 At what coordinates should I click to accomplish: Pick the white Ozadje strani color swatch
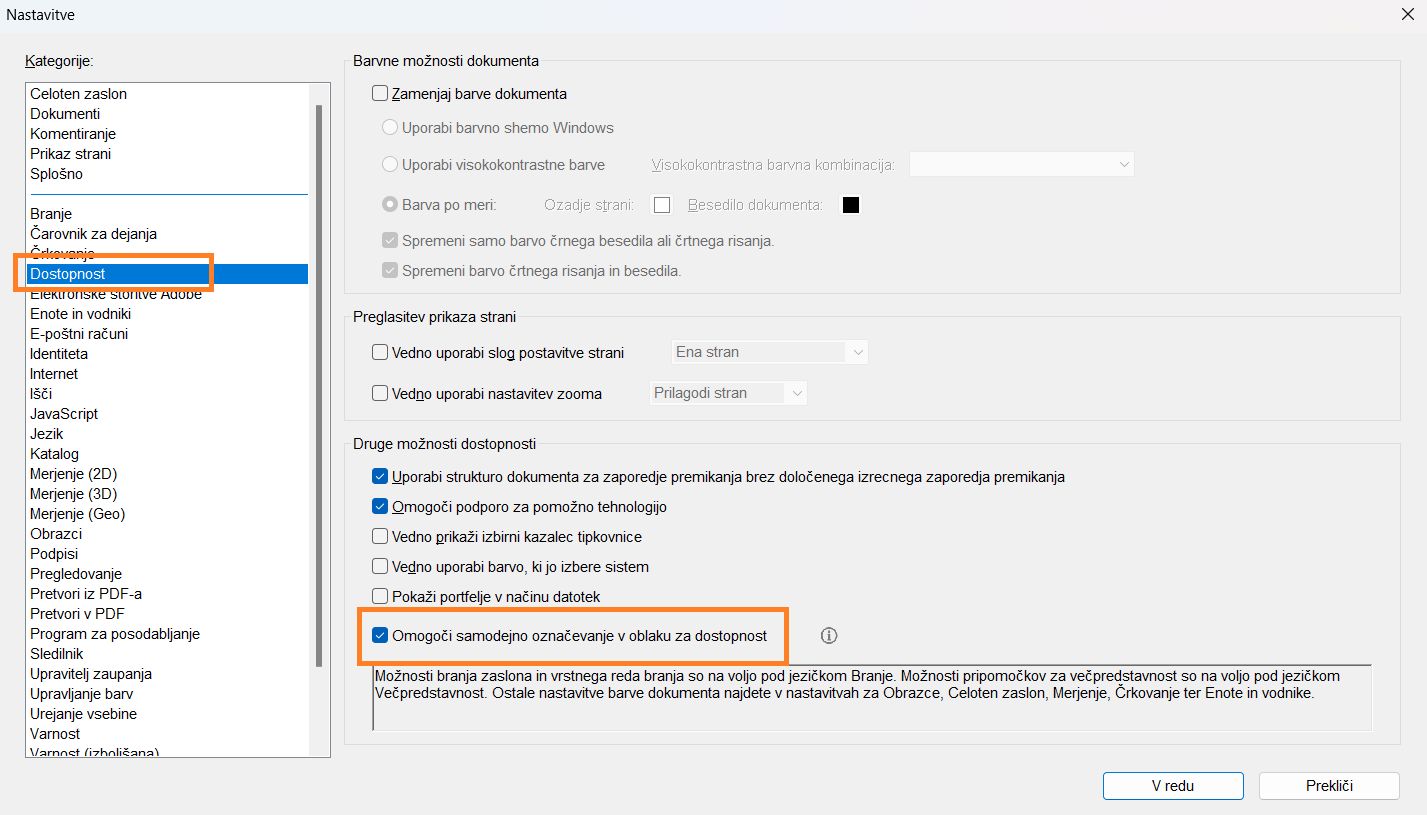tap(661, 205)
